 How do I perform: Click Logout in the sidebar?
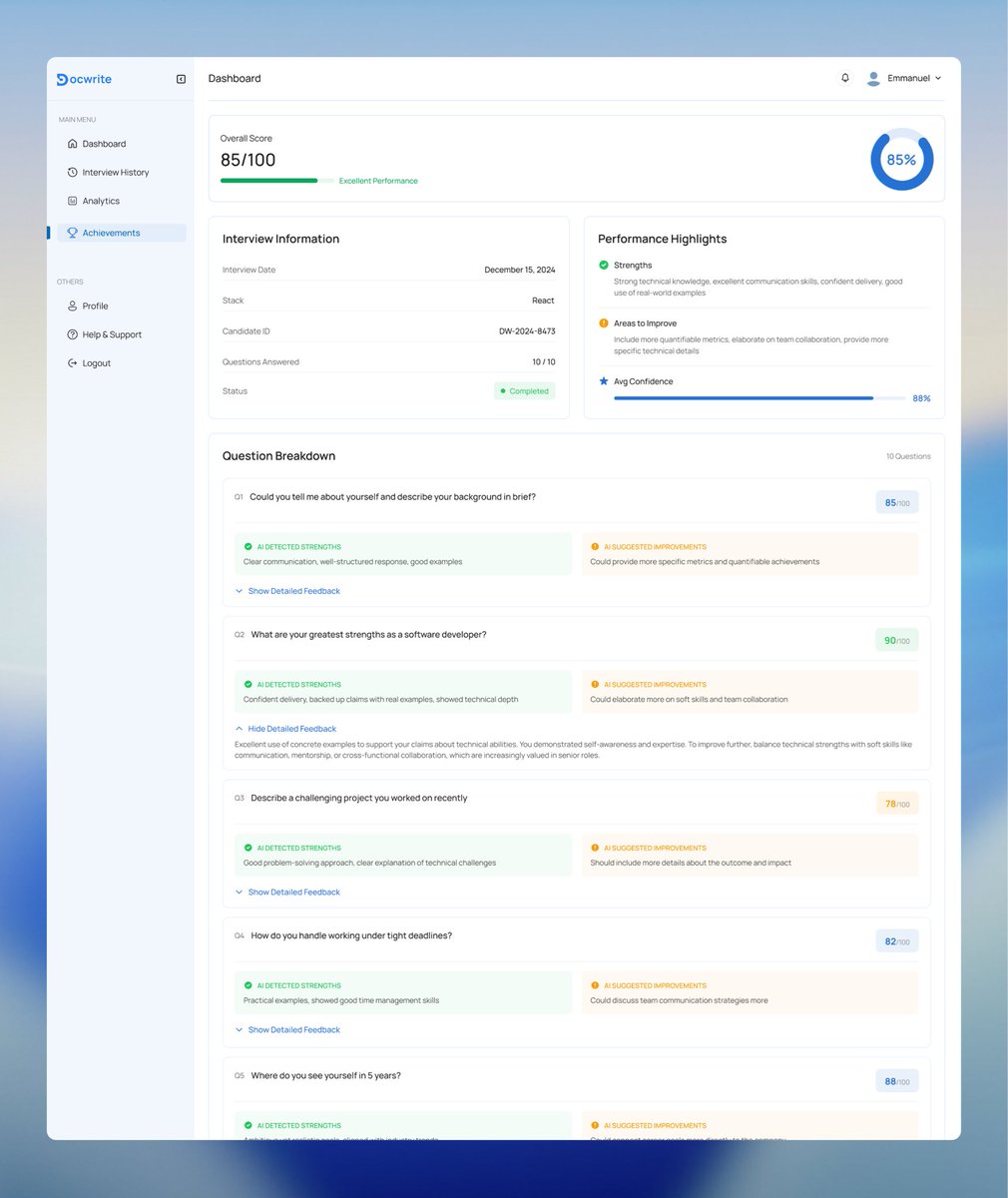point(121,363)
